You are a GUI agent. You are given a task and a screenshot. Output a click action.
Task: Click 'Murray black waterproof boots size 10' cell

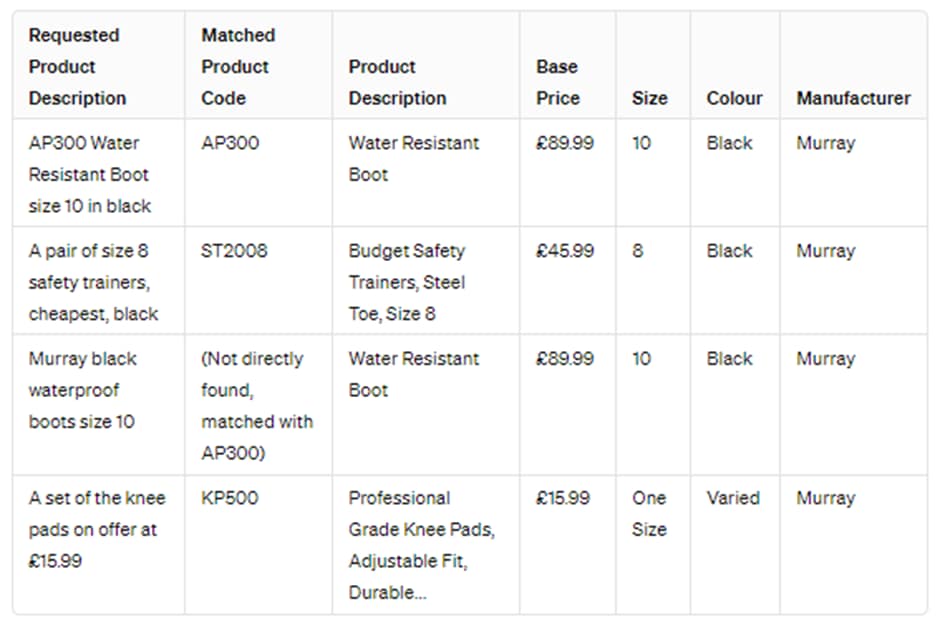[83, 390]
